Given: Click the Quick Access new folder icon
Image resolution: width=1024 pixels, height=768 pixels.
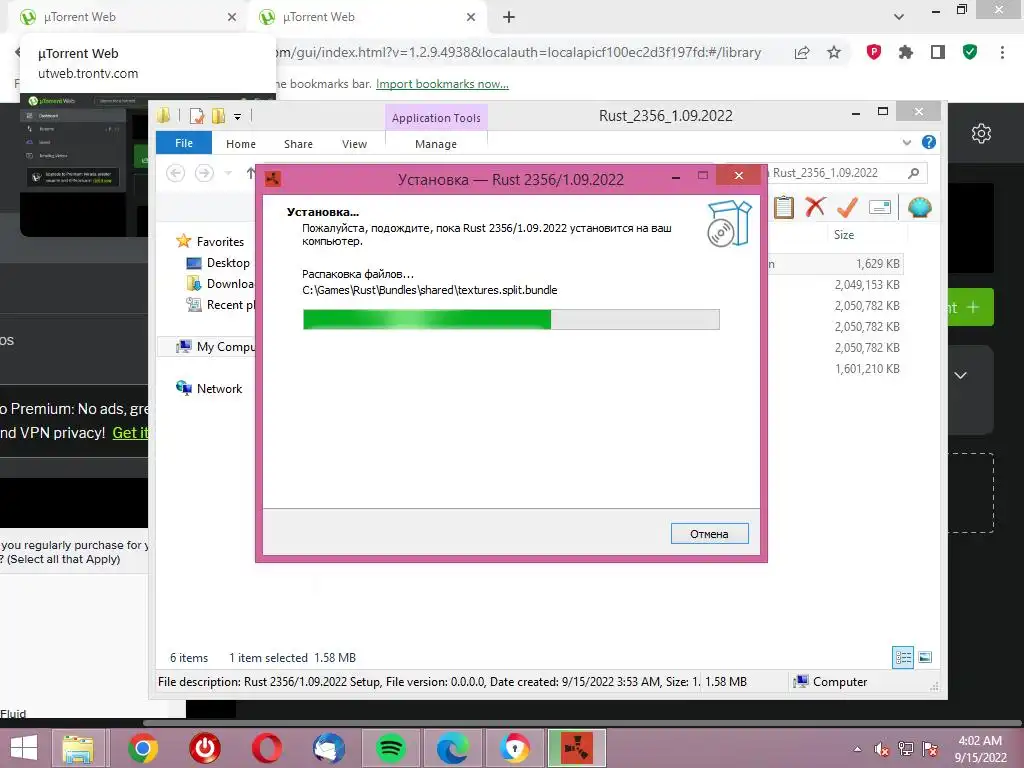Looking at the screenshot, I should 218,116.
